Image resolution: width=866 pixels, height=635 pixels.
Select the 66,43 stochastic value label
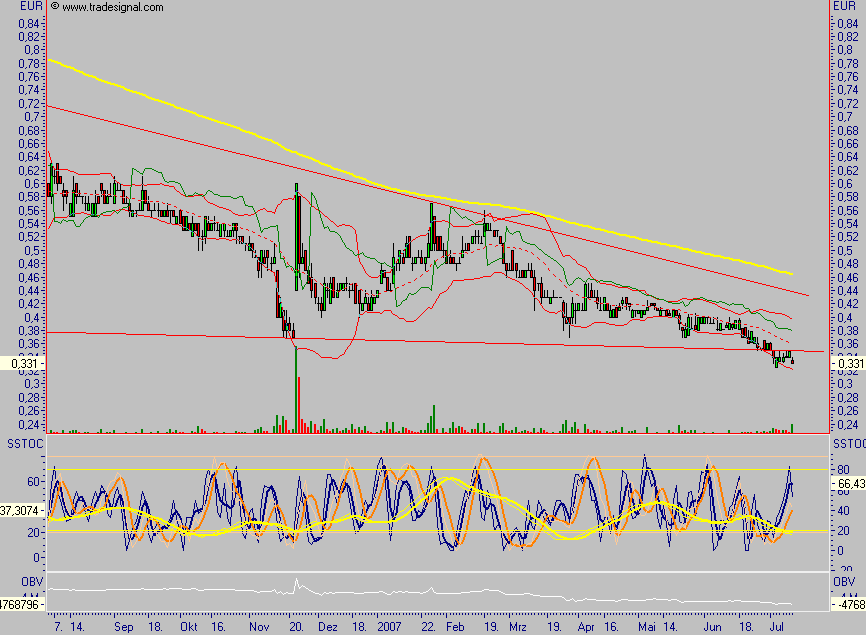848,481
